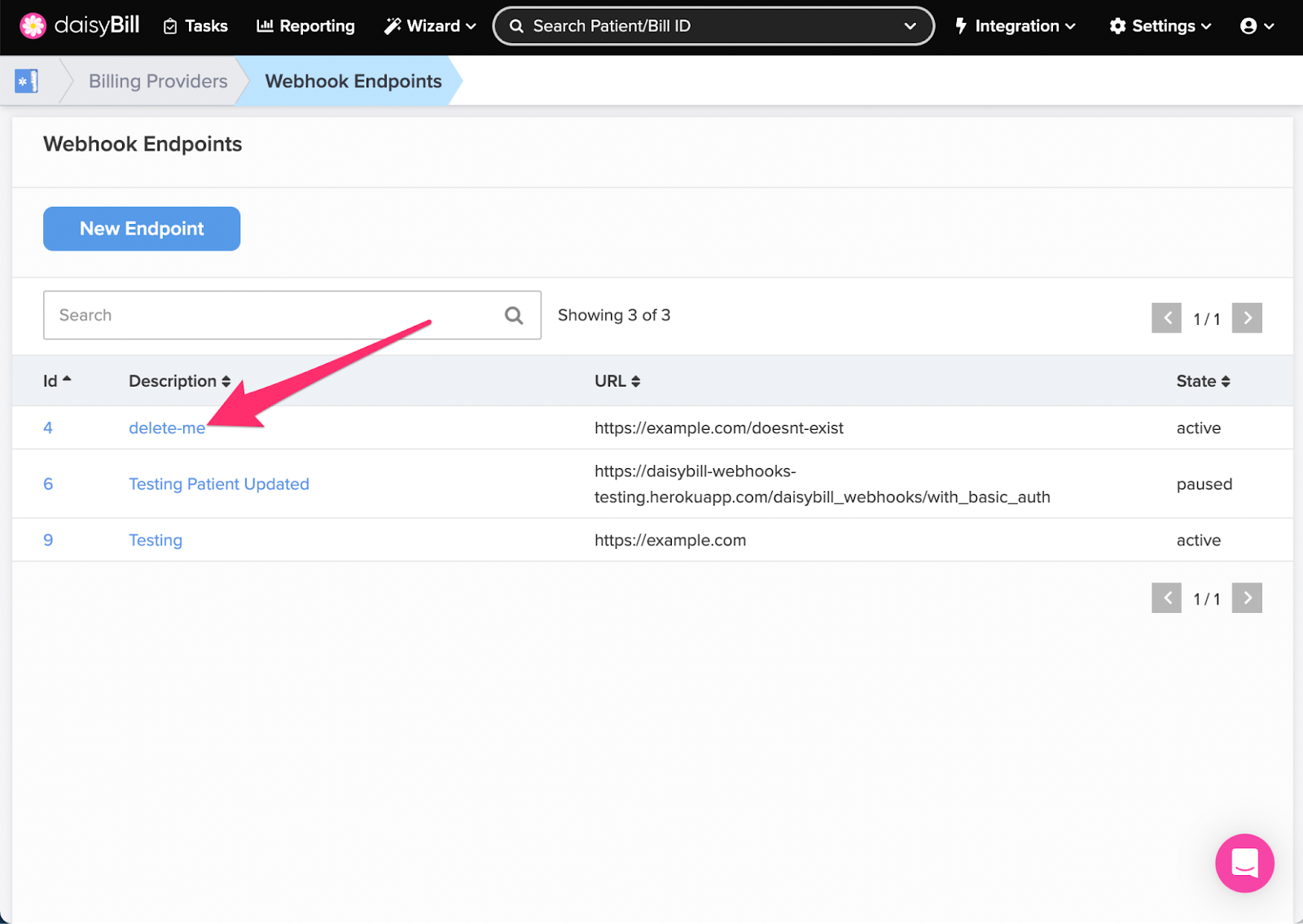Open the Integration dropdown menu

1015,25
